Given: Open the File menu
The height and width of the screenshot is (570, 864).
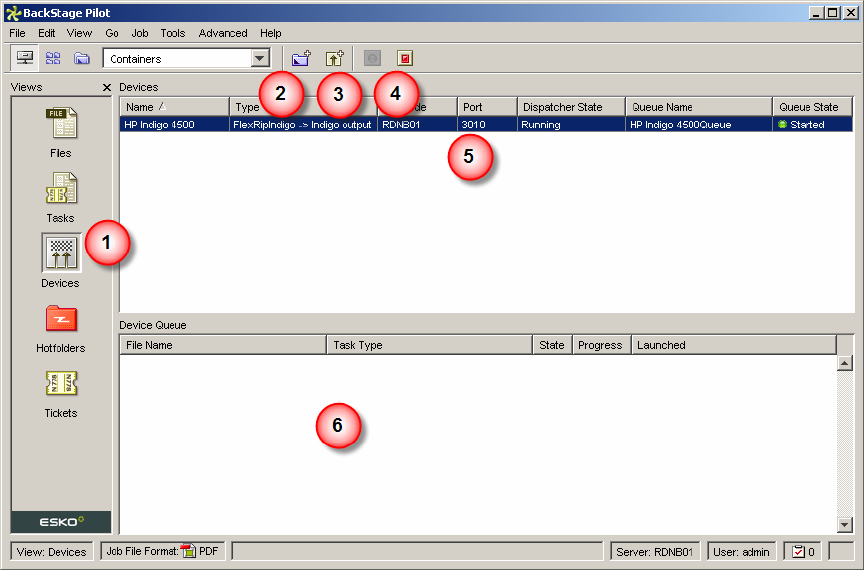Looking at the screenshot, I should 18,33.
